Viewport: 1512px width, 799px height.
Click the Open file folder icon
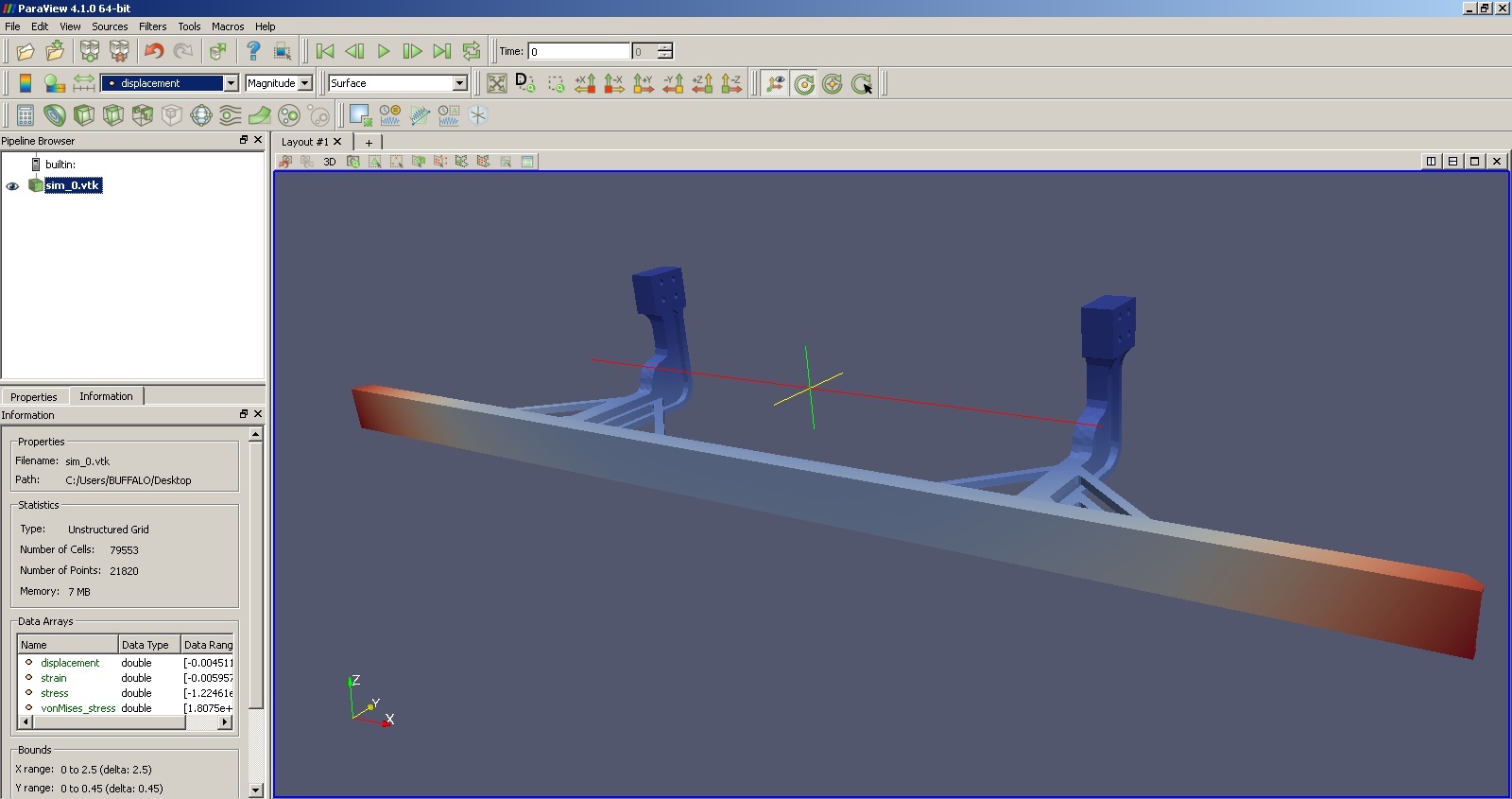[x=26, y=51]
